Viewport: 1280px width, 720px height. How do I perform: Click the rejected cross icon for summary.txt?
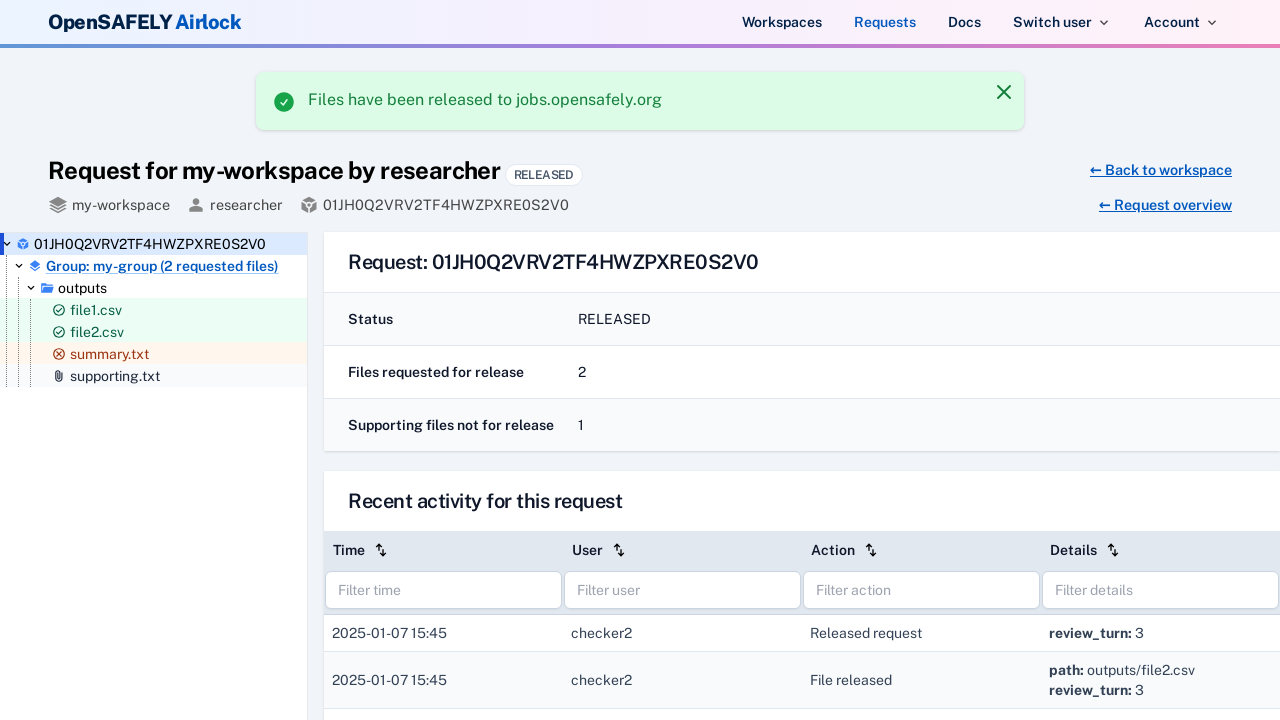coord(59,354)
